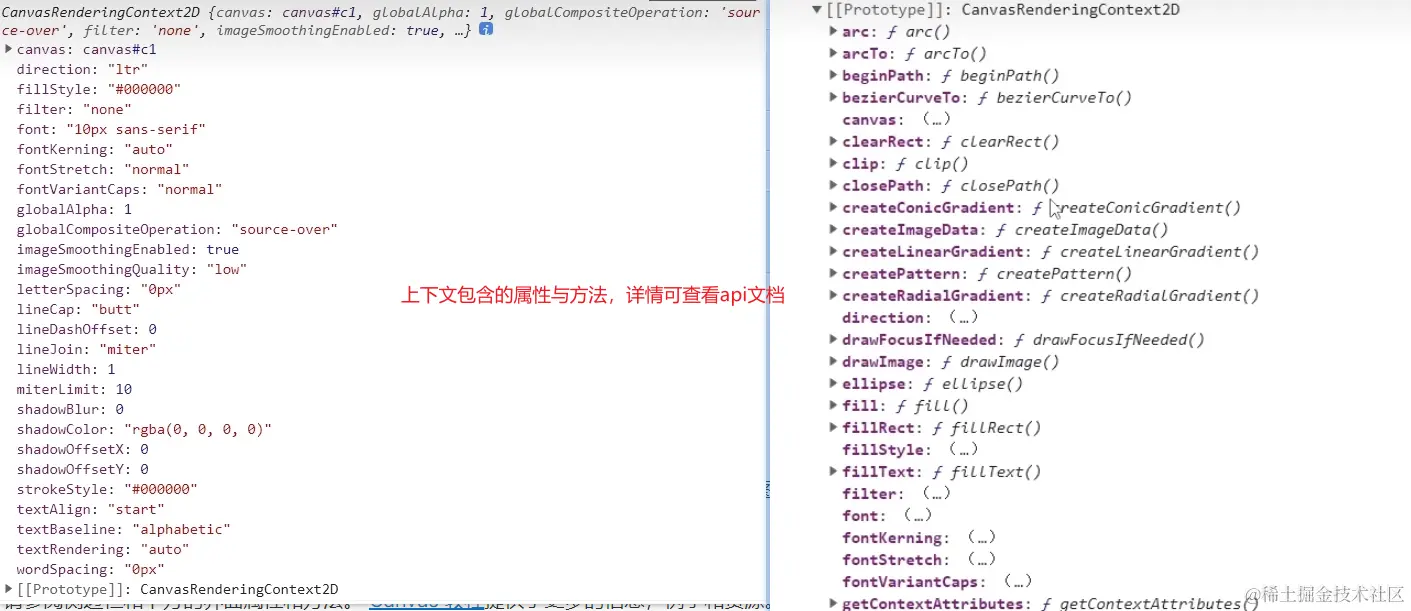Image resolution: width=1411 pixels, height=611 pixels.
Task: Invoke the fillStyle getter (…) in prototype
Action: click(x=963, y=450)
